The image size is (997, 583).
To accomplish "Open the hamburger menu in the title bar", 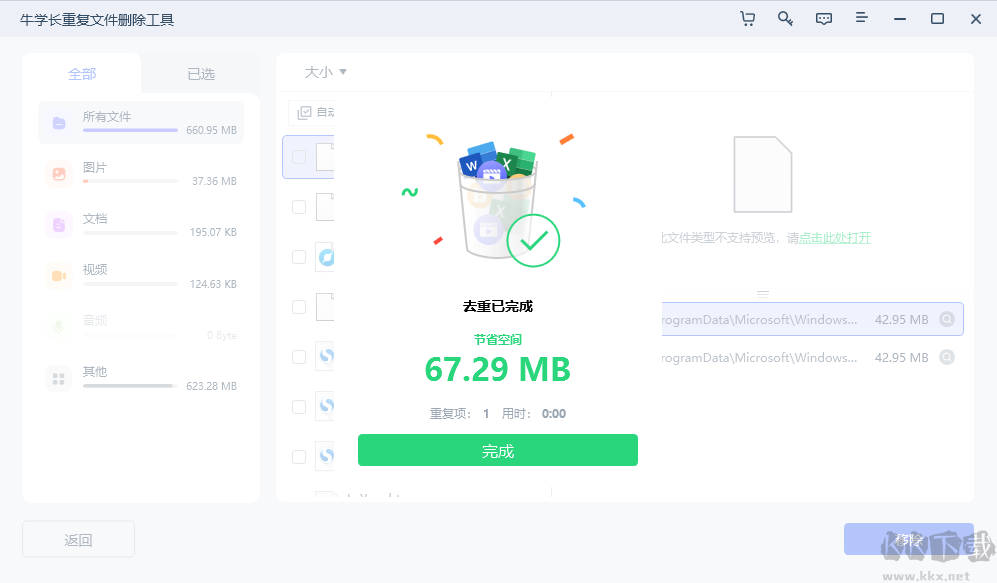I will pyautogui.click(x=861, y=18).
